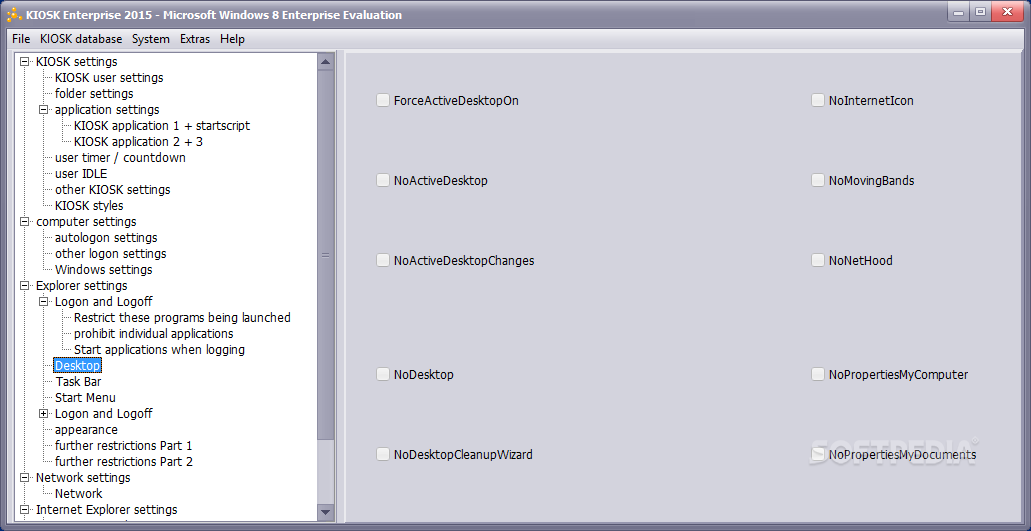
Task: Tick the NoActiveDesktop checkbox
Action: click(x=383, y=180)
